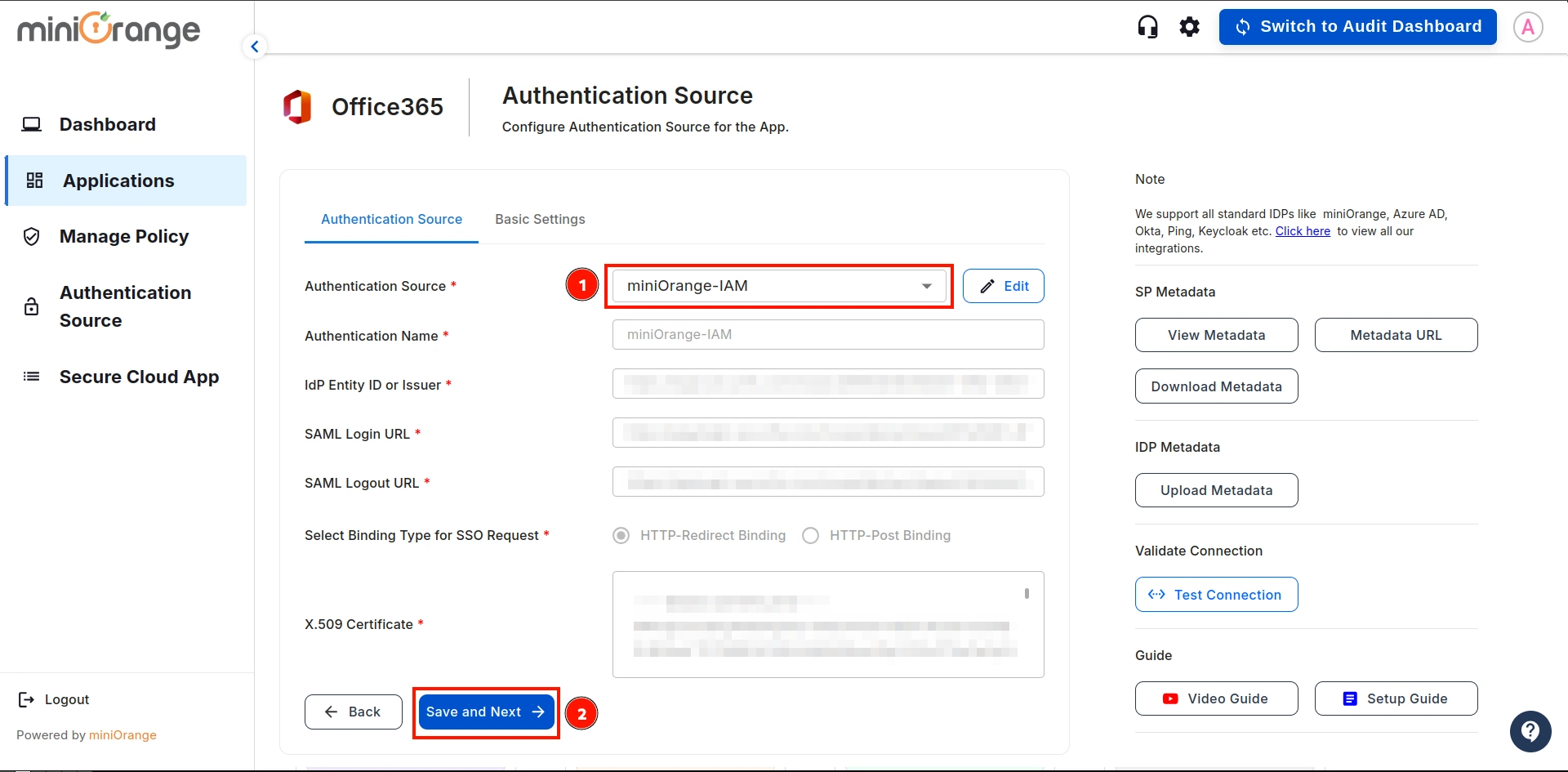Collapse the sidebar with the chevron
This screenshot has height=772, width=1568.
[x=254, y=47]
